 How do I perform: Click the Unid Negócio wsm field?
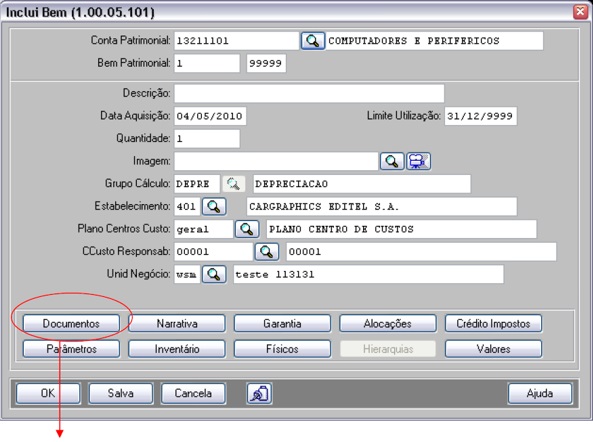187,275
